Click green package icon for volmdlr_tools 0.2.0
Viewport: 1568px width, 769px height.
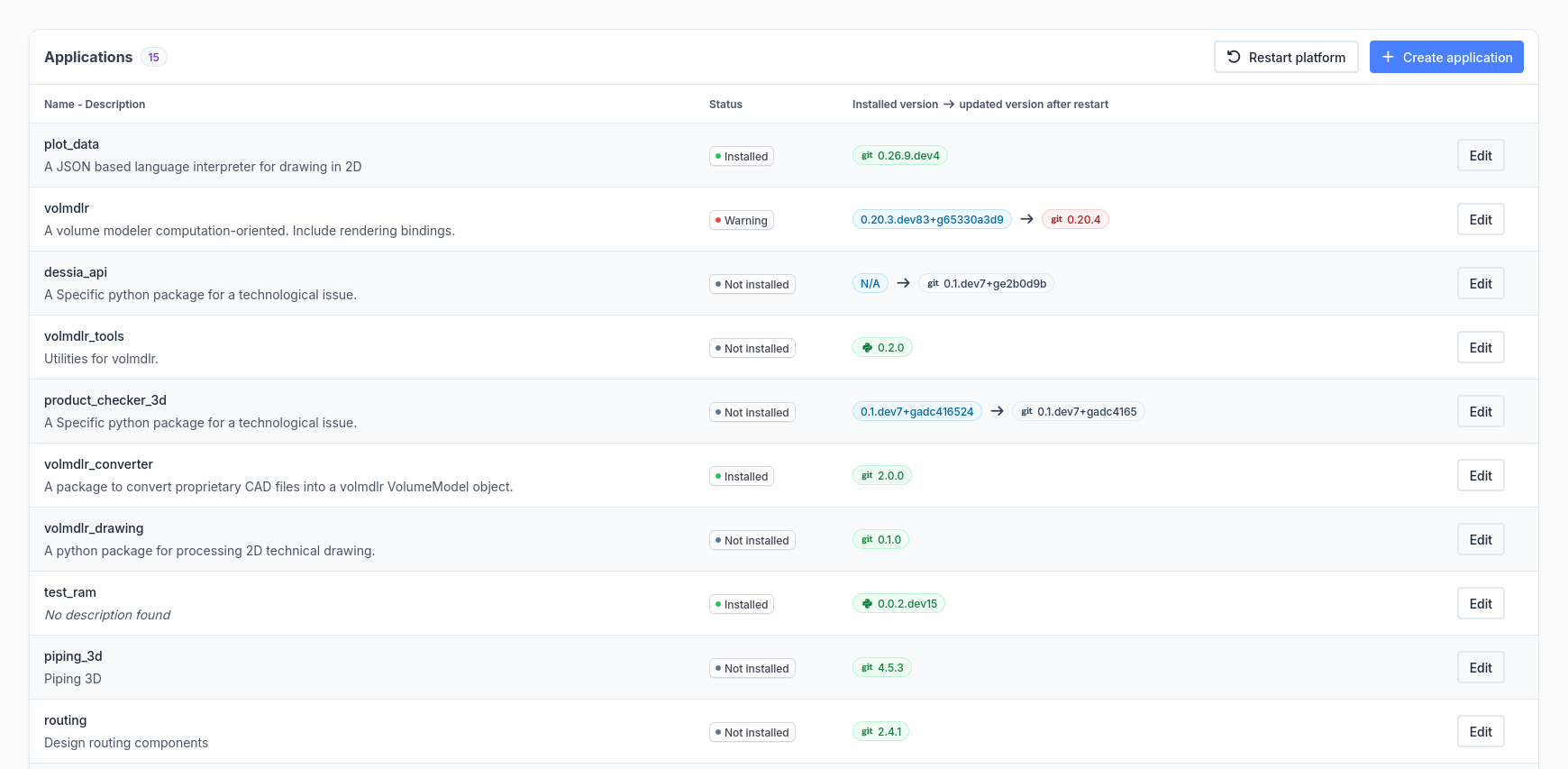pyautogui.click(x=867, y=348)
